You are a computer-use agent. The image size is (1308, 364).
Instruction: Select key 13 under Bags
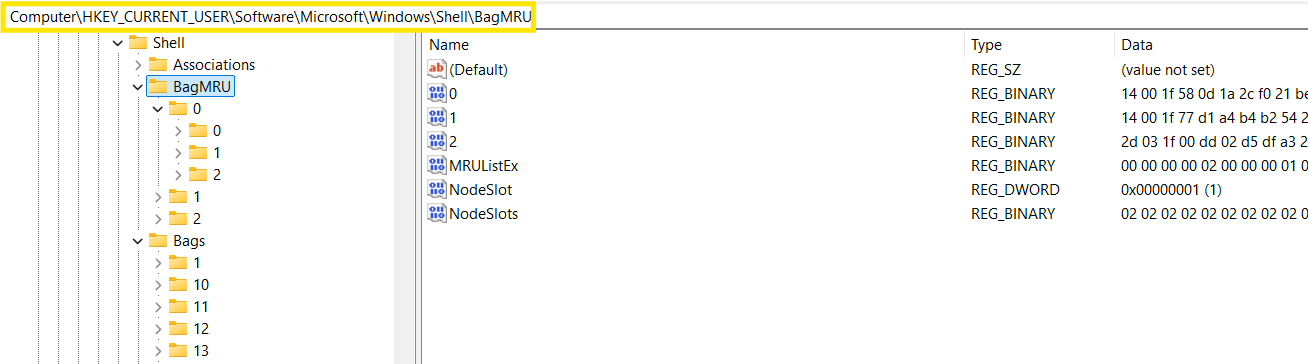coord(201,350)
